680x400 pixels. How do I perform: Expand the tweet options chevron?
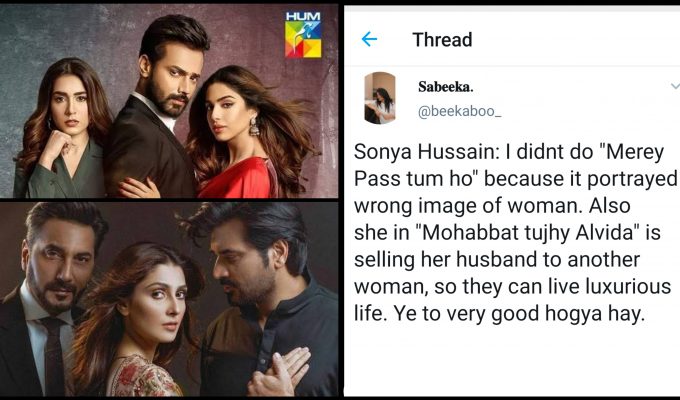tap(675, 86)
